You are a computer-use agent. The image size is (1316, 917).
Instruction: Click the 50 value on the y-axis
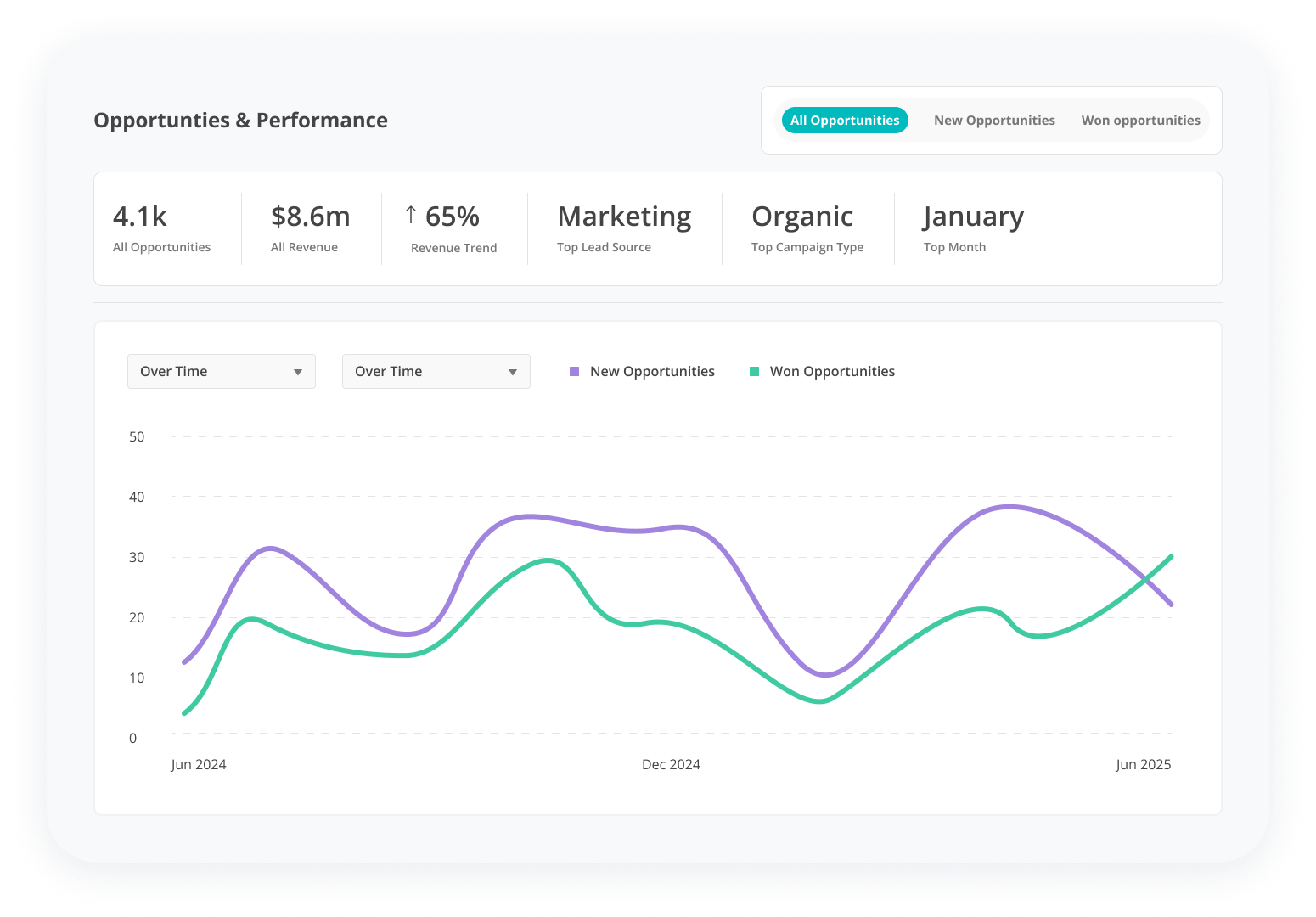(x=137, y=437)
